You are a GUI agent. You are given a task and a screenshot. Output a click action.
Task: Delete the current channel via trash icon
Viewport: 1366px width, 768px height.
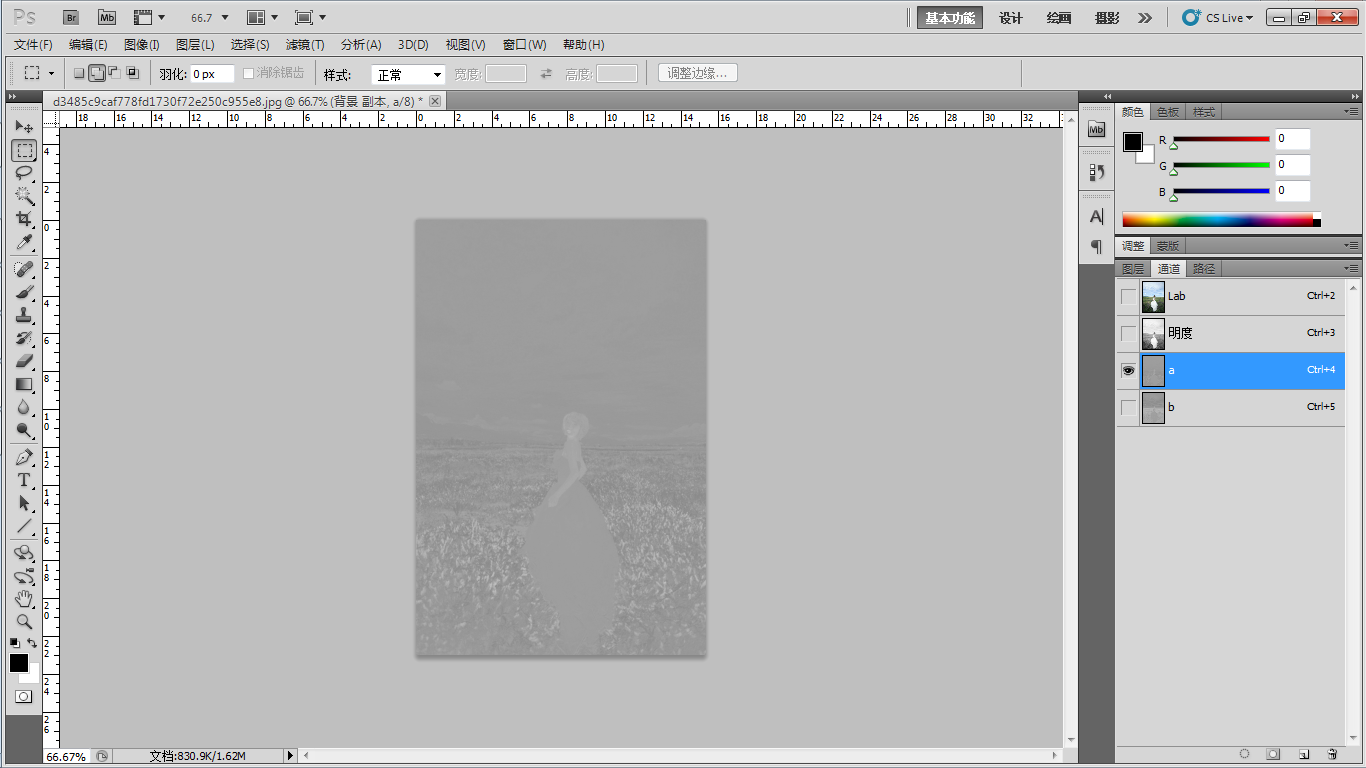point(1332,754)
